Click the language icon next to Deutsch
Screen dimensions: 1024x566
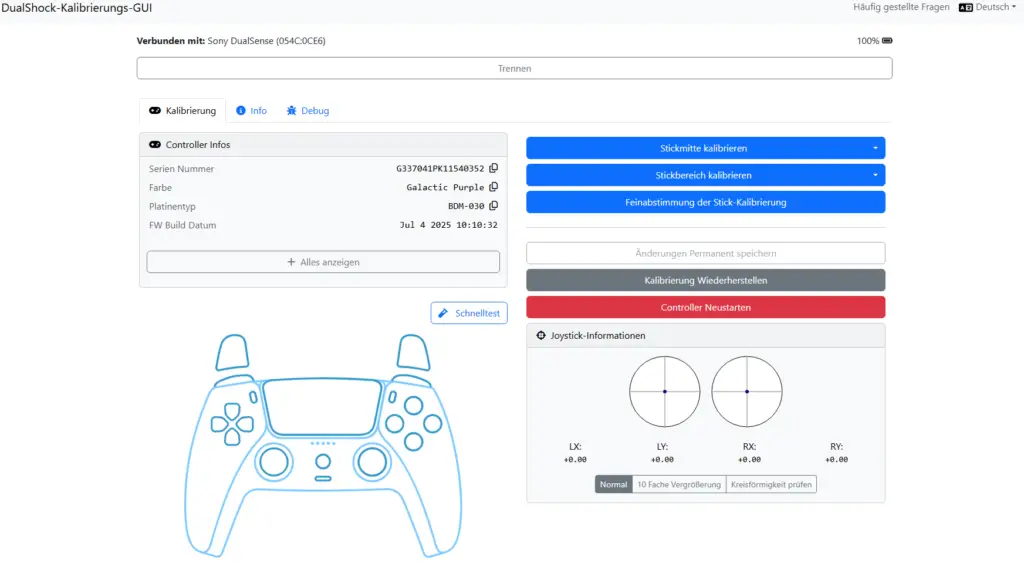[965, 7]
